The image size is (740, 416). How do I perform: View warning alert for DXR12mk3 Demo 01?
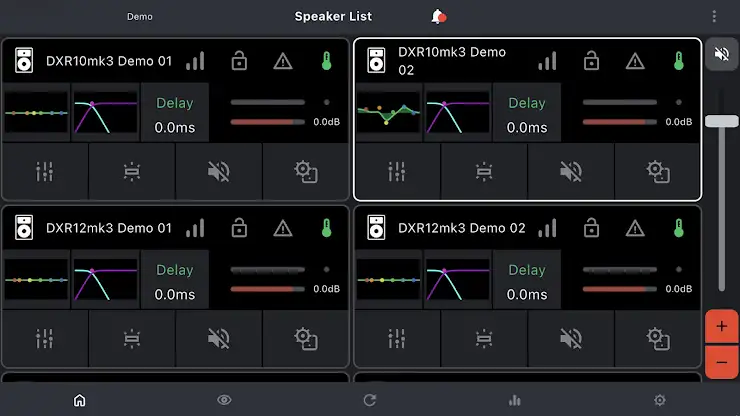283,228
